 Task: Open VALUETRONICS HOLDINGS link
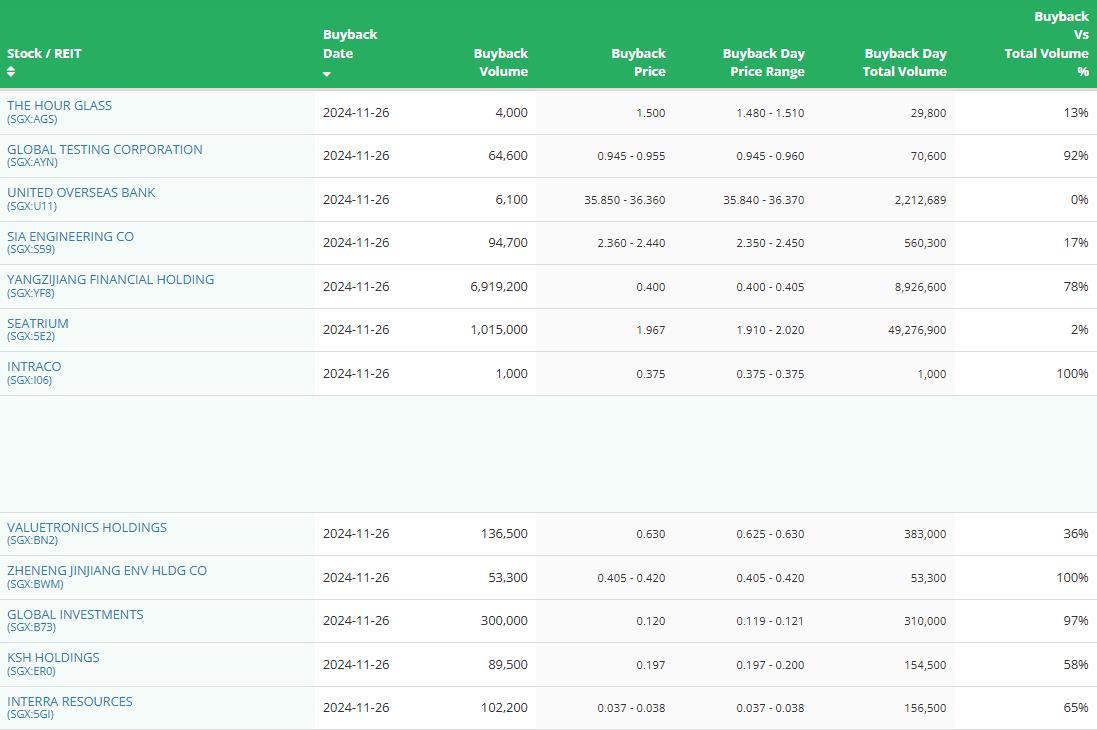(87, 527)
